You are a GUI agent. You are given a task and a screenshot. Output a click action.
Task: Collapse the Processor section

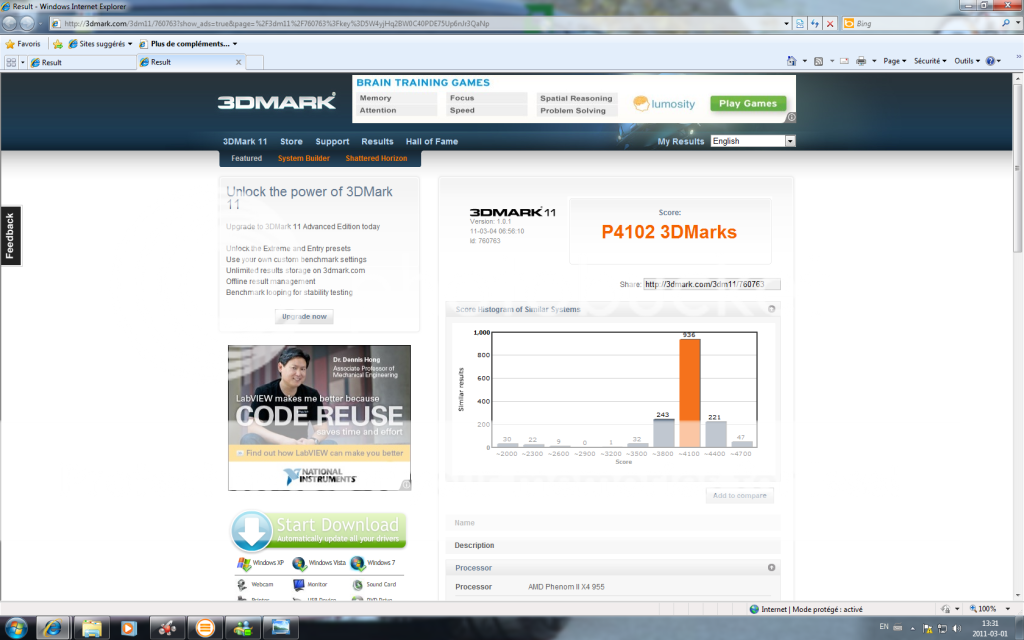point(771,568)
